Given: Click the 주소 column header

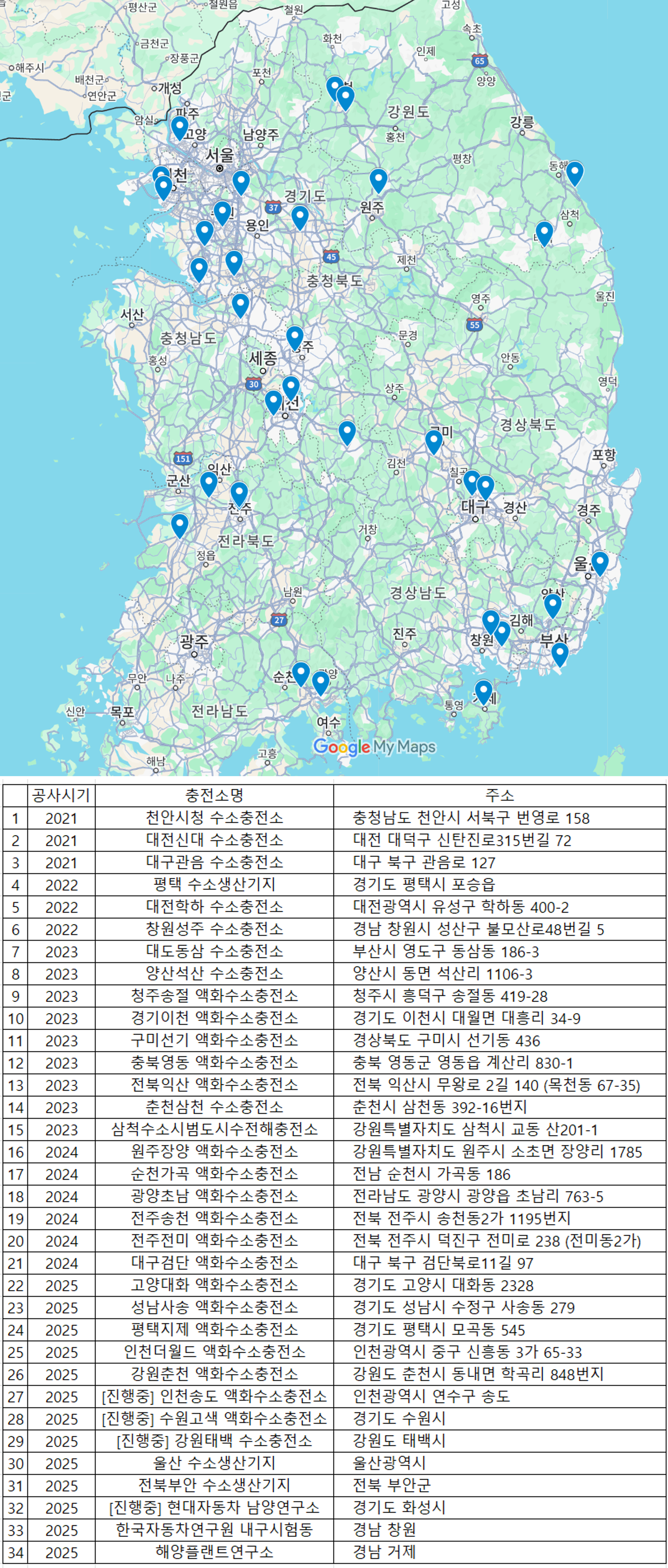Looking at the screenshot, I should coord(499,795).
